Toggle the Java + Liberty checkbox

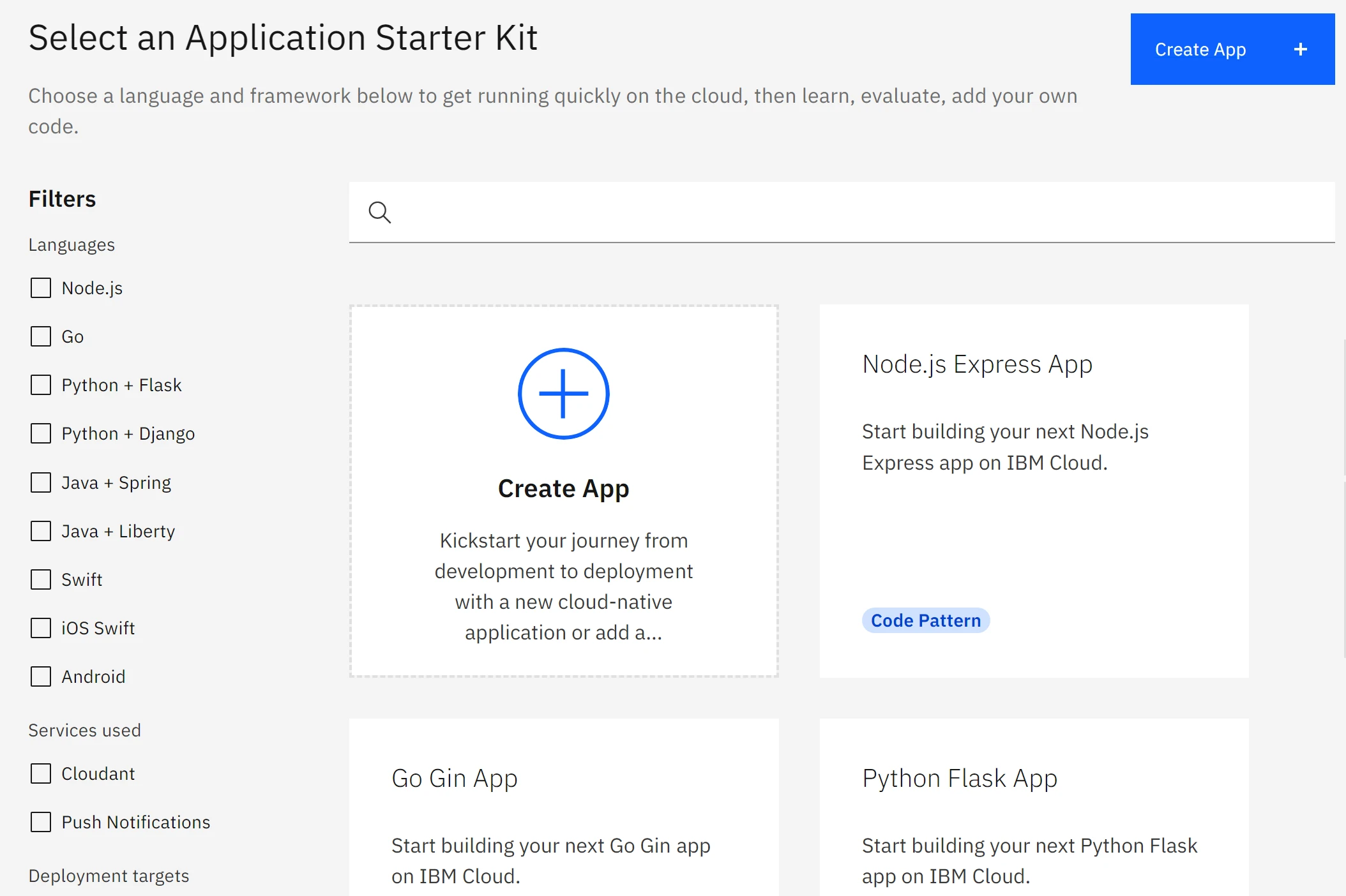41,531
